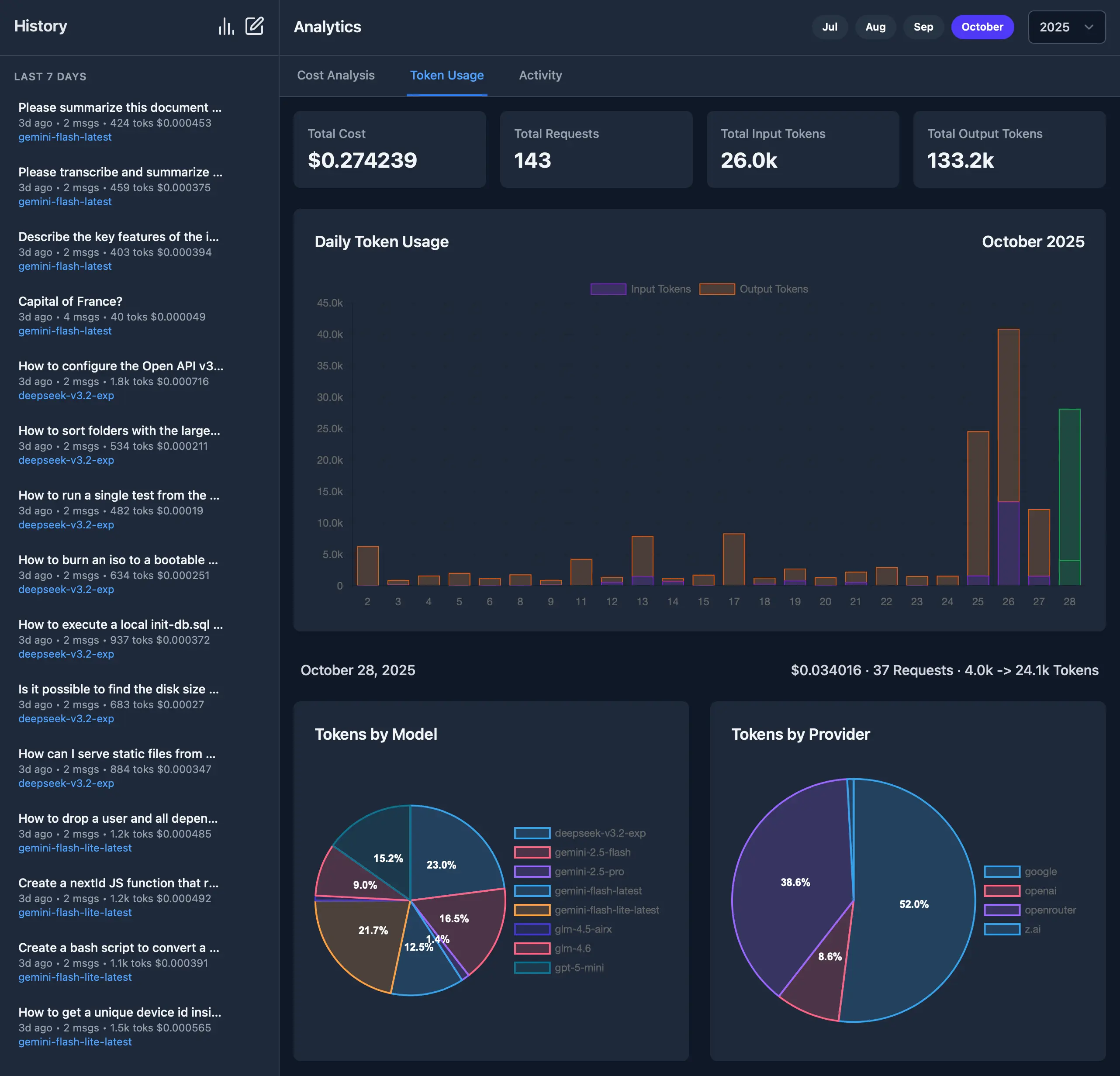Select the Aug month filter
1120x1076 pixels.
coord(875,27)
